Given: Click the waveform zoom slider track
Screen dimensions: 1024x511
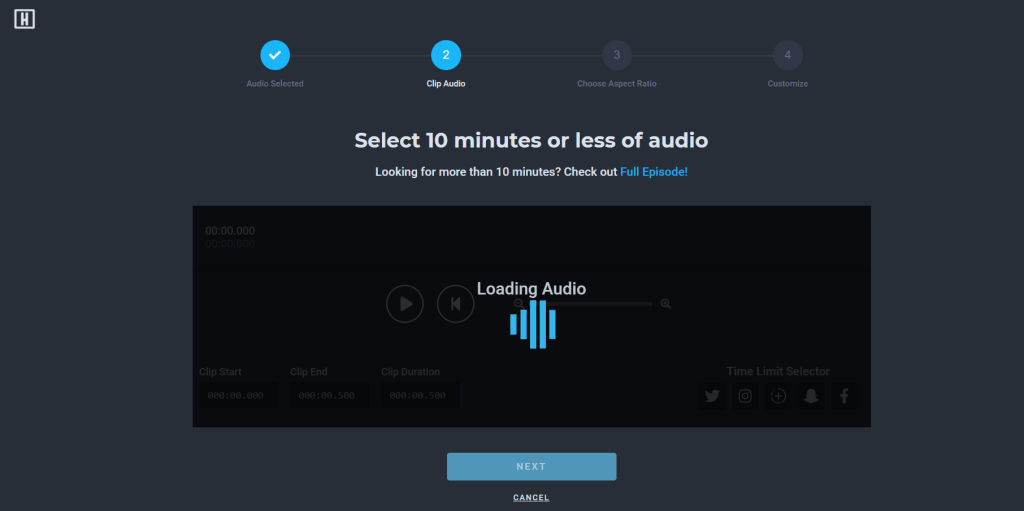Looking at the screenshot, I should [x=600, y=303].
